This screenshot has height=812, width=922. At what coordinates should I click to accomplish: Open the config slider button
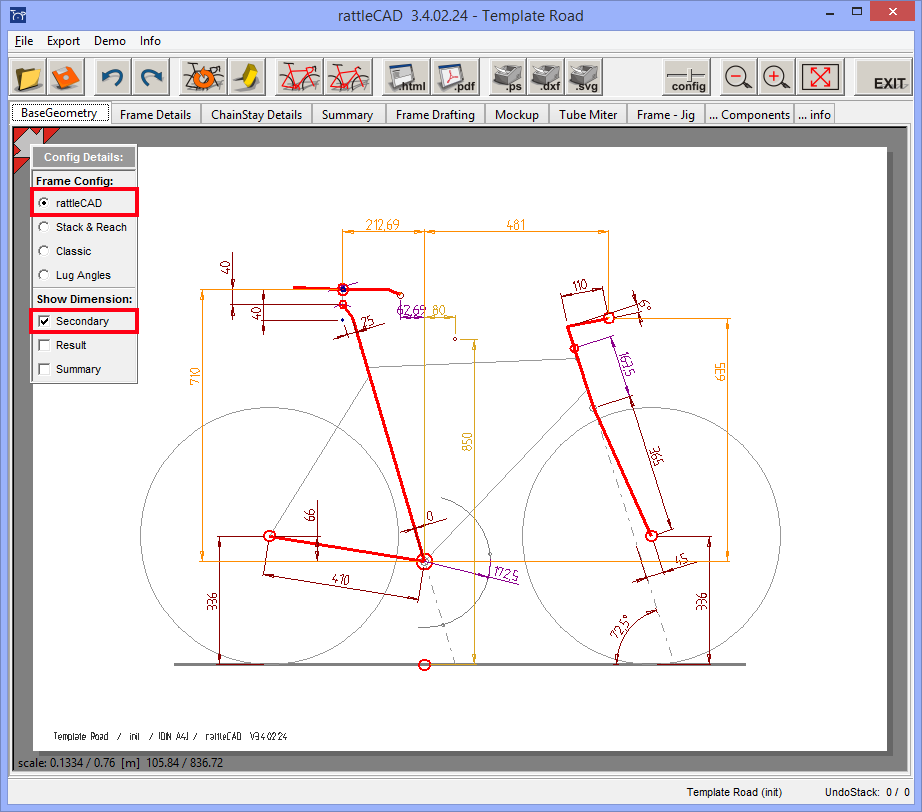688,78
